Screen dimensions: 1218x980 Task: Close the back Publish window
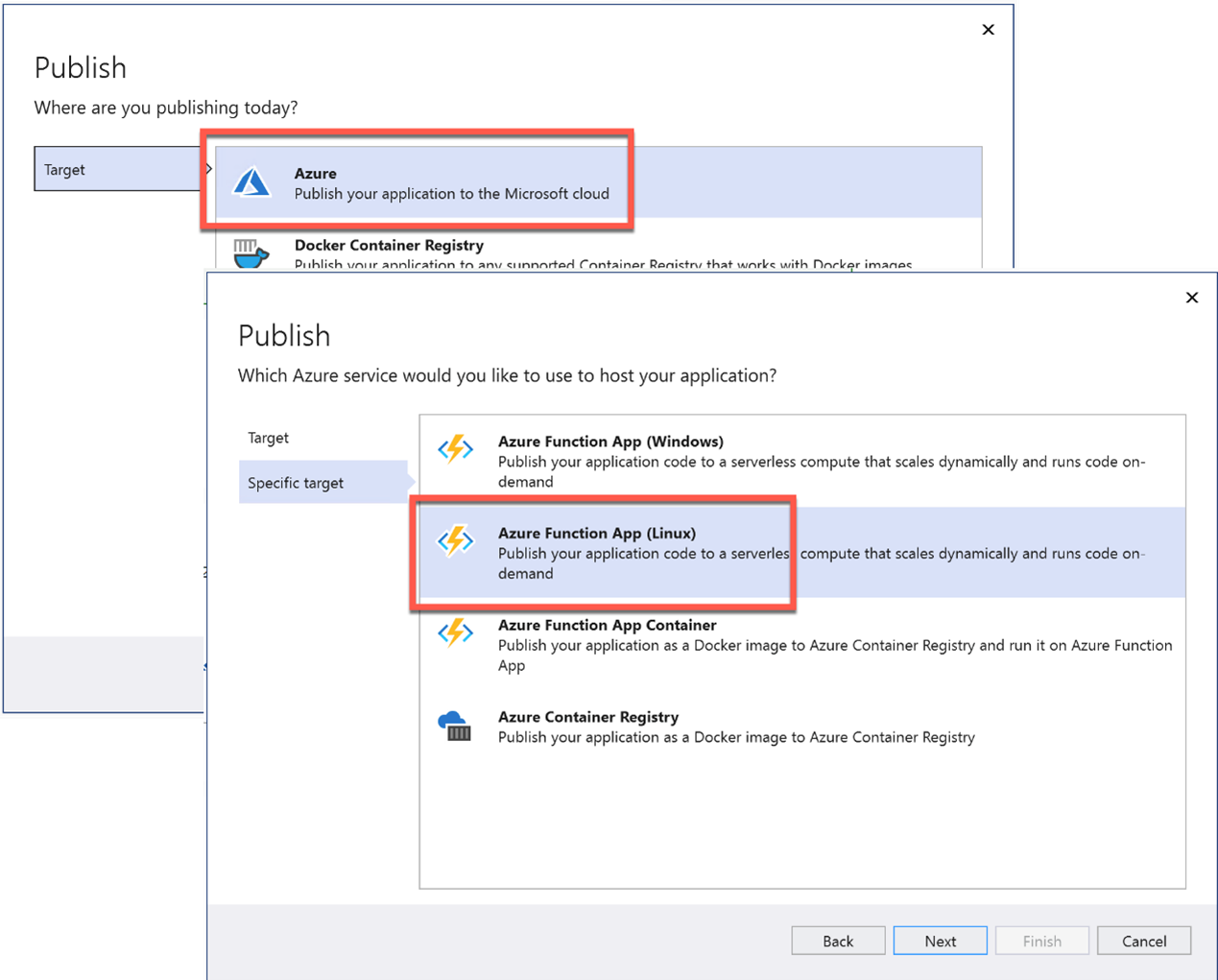(989, 30)
